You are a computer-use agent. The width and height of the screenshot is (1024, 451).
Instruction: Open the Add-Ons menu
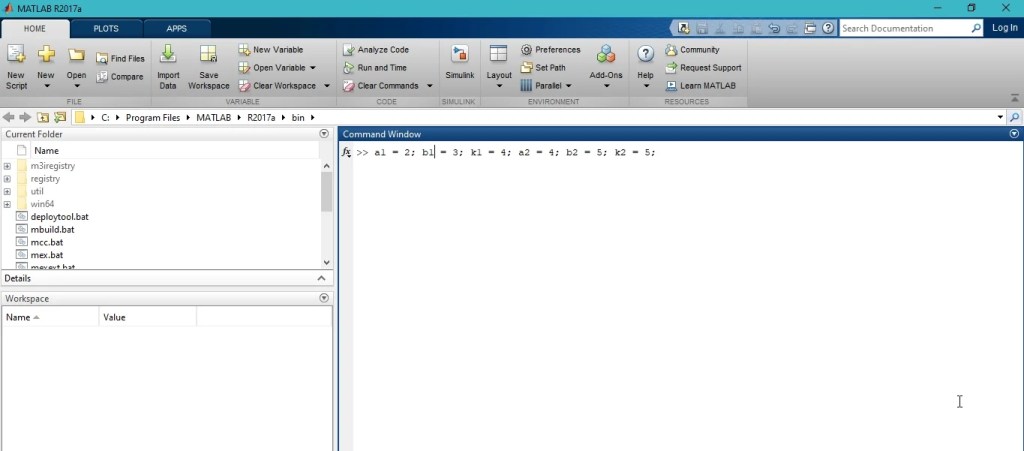pos(606,67)
